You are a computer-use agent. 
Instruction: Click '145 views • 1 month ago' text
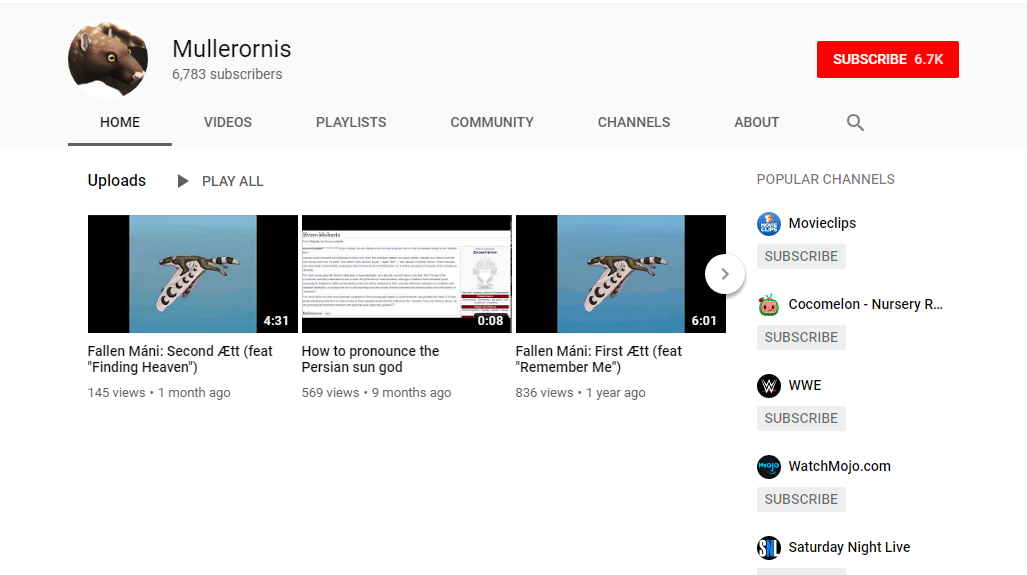pyautogui.click(x=159, y=393)
